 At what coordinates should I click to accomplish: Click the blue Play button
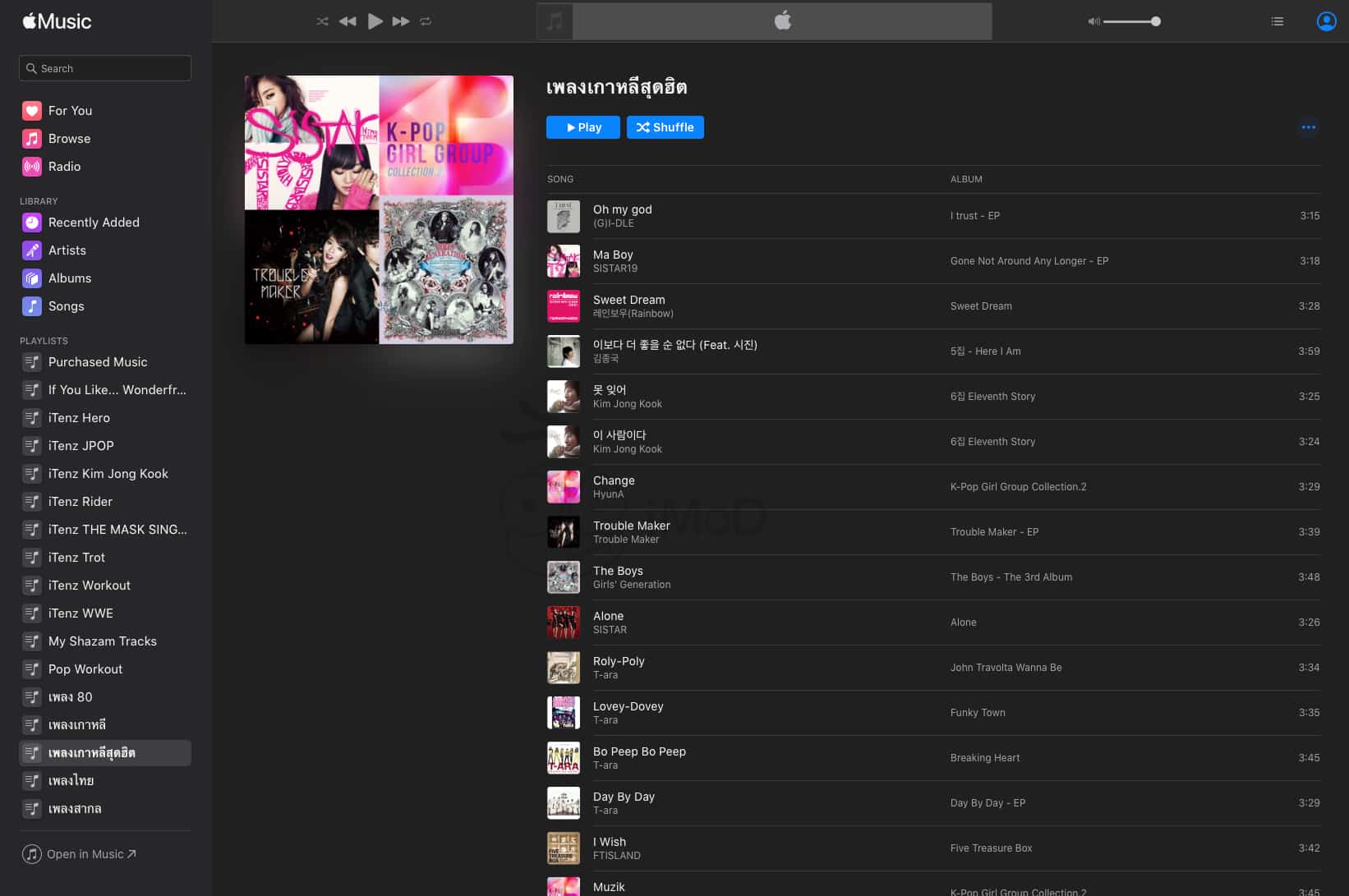(582, 127)
